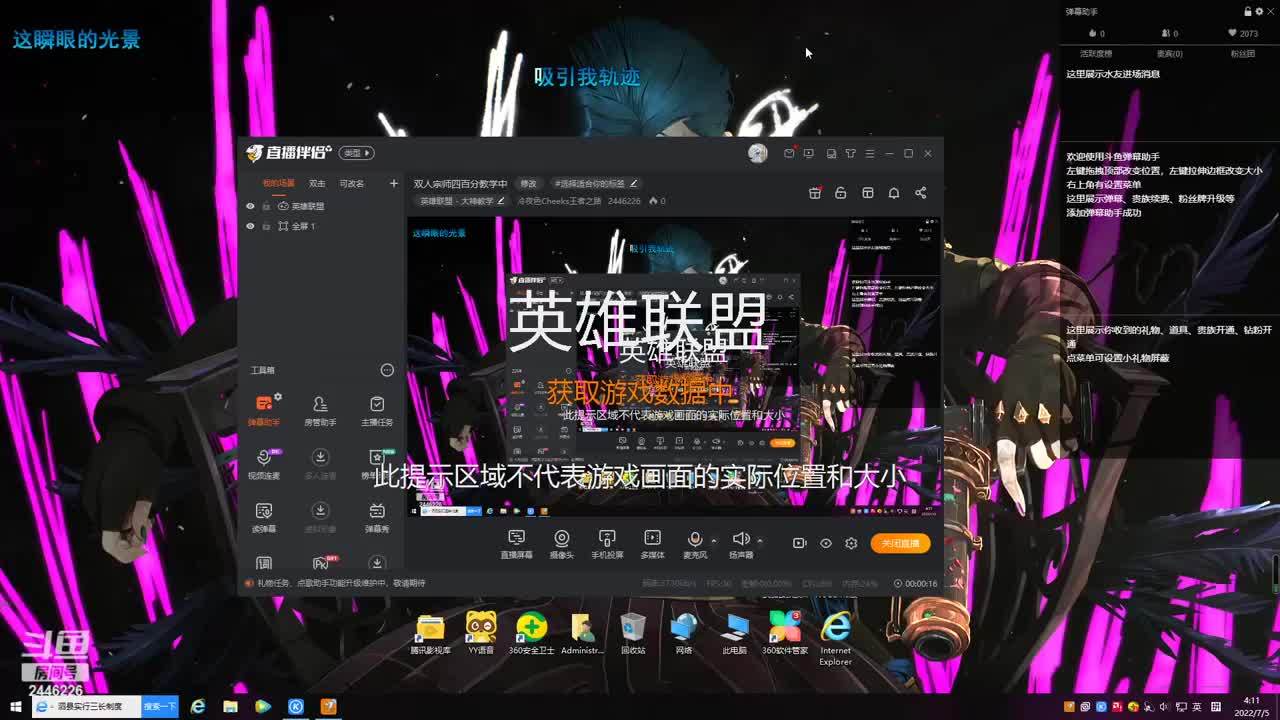Switch to the 可改名 scene tab
This screenshot has height=720, width=1280.
point(352,184)
